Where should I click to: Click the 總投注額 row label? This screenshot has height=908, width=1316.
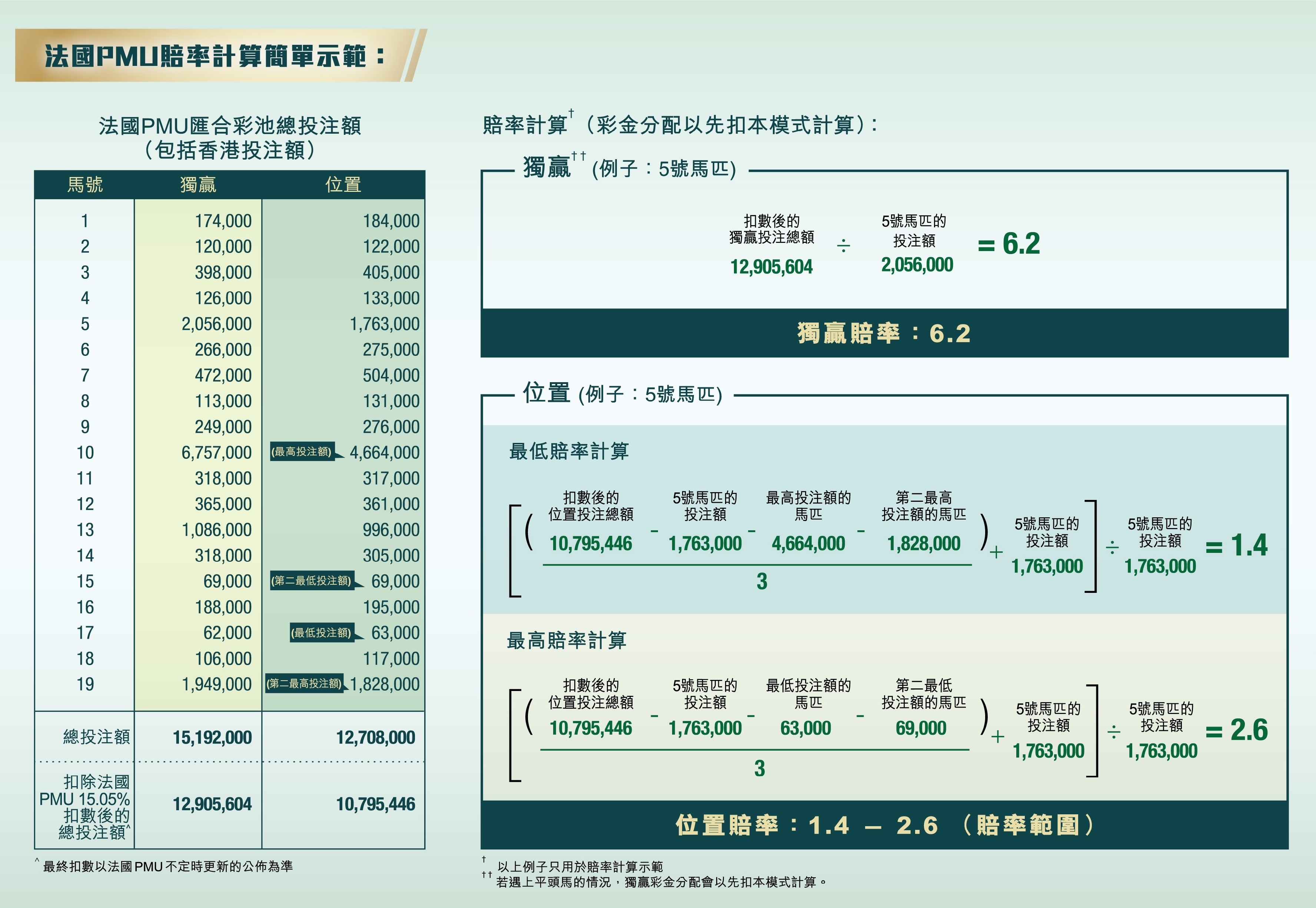tap(96, 737)
